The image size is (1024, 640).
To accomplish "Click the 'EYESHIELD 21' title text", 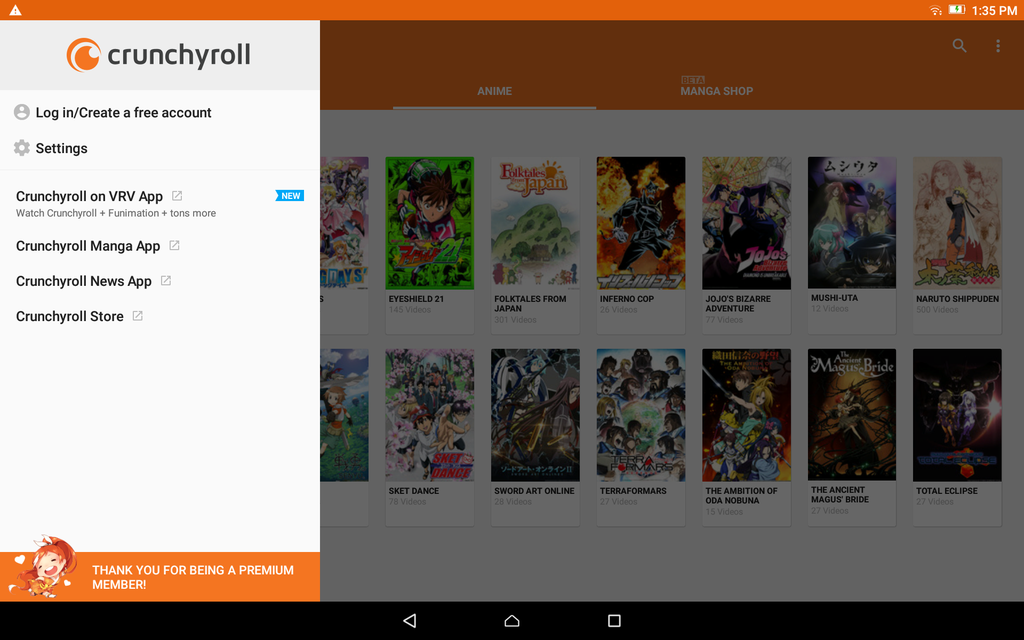I will 416,299.
